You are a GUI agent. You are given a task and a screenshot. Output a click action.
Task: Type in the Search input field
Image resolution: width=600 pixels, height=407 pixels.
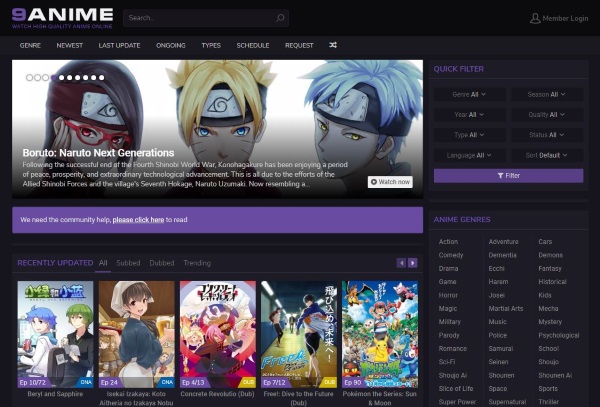coord(198,18)
